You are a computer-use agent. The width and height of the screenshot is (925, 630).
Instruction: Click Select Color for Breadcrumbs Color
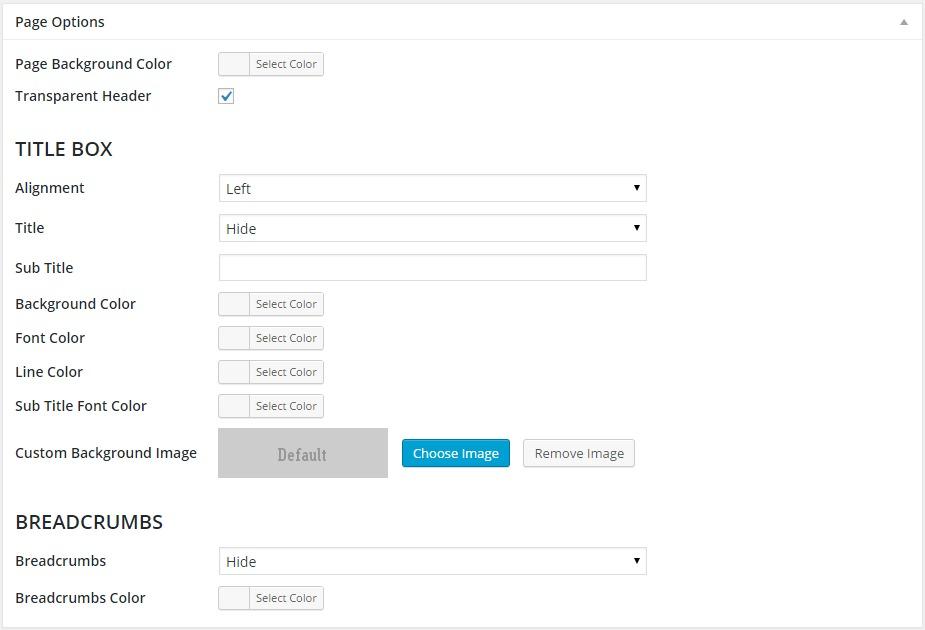[x=286, y=598]
